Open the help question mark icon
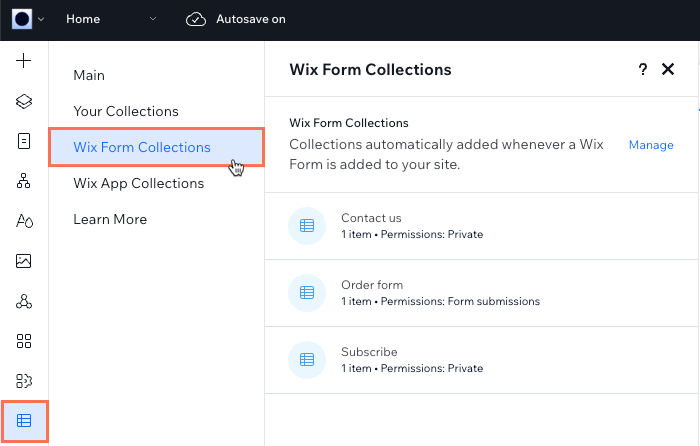 642,69
